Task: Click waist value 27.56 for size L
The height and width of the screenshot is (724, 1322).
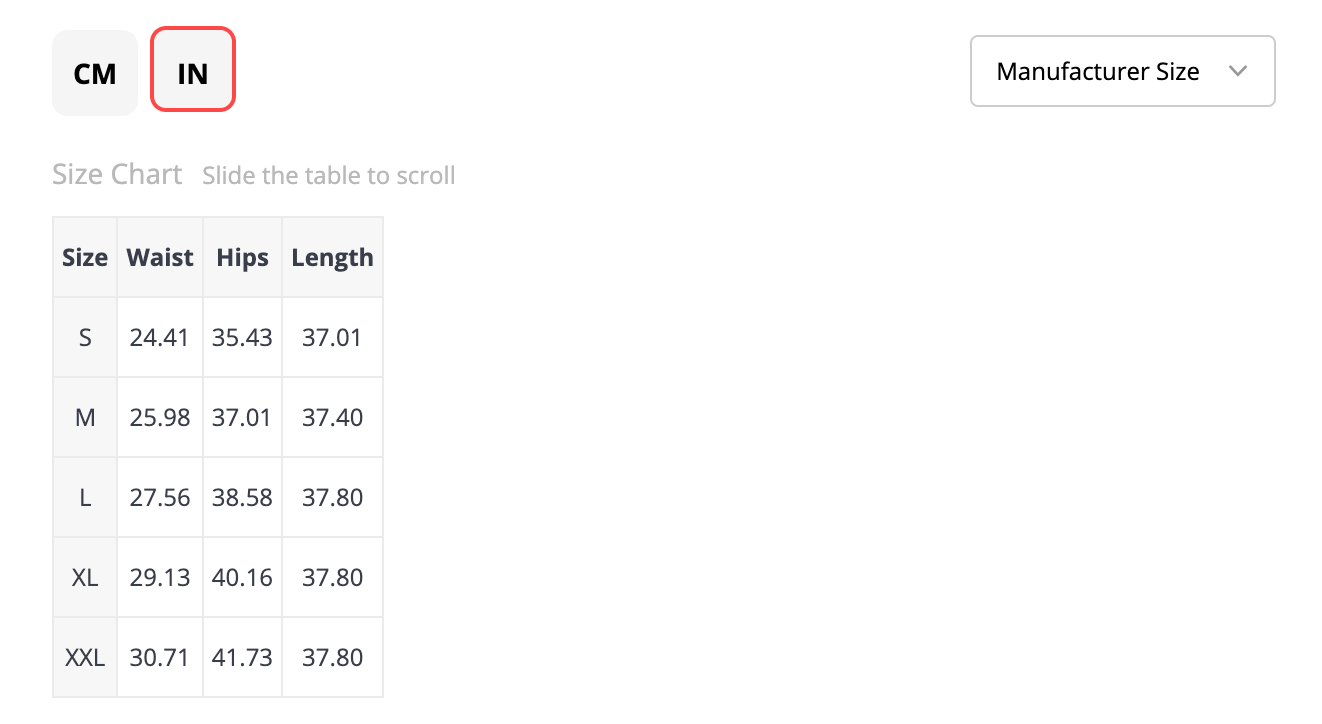Action: [160, 497]
